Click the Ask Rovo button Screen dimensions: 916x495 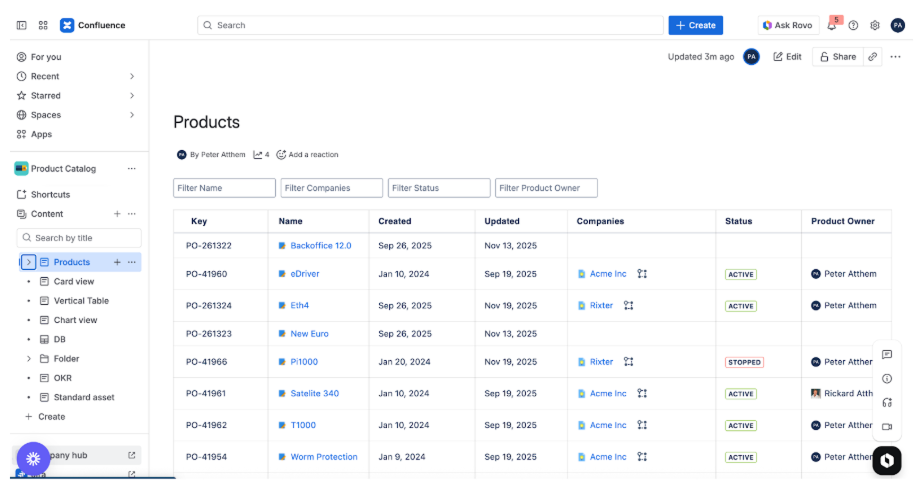(x=788, y=25)
